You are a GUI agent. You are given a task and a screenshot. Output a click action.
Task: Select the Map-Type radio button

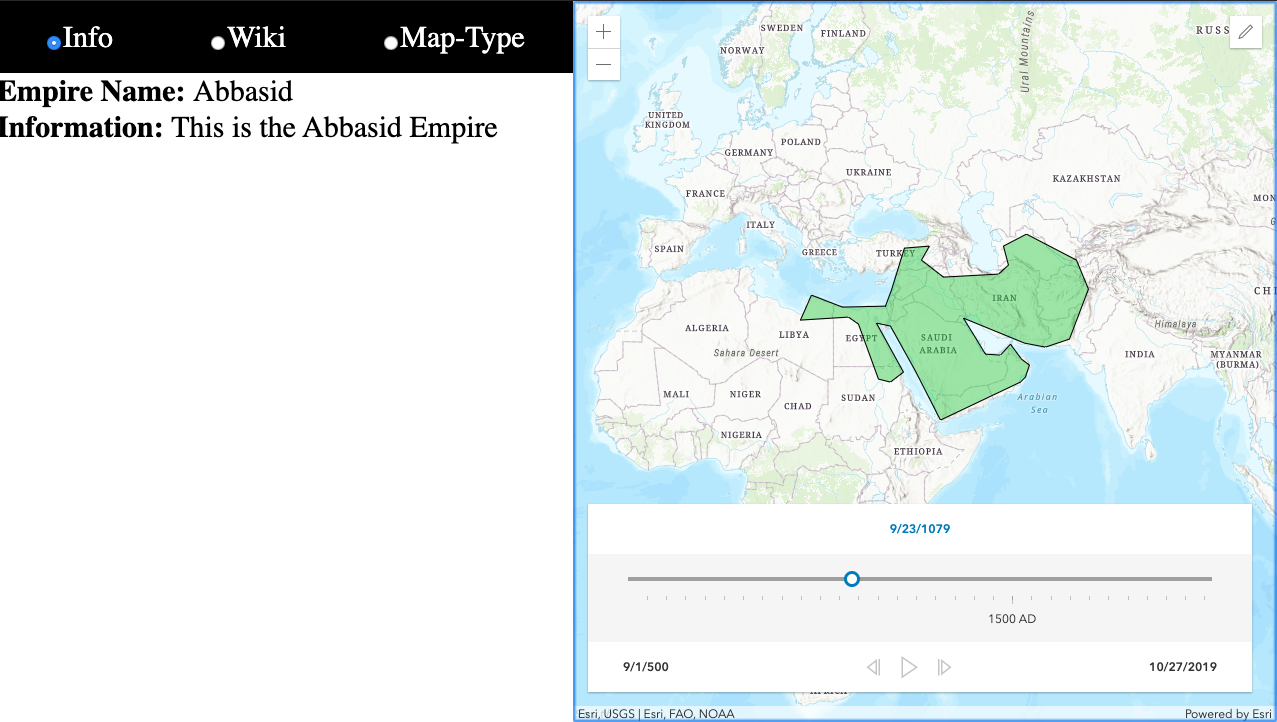[x=391, y=43]
